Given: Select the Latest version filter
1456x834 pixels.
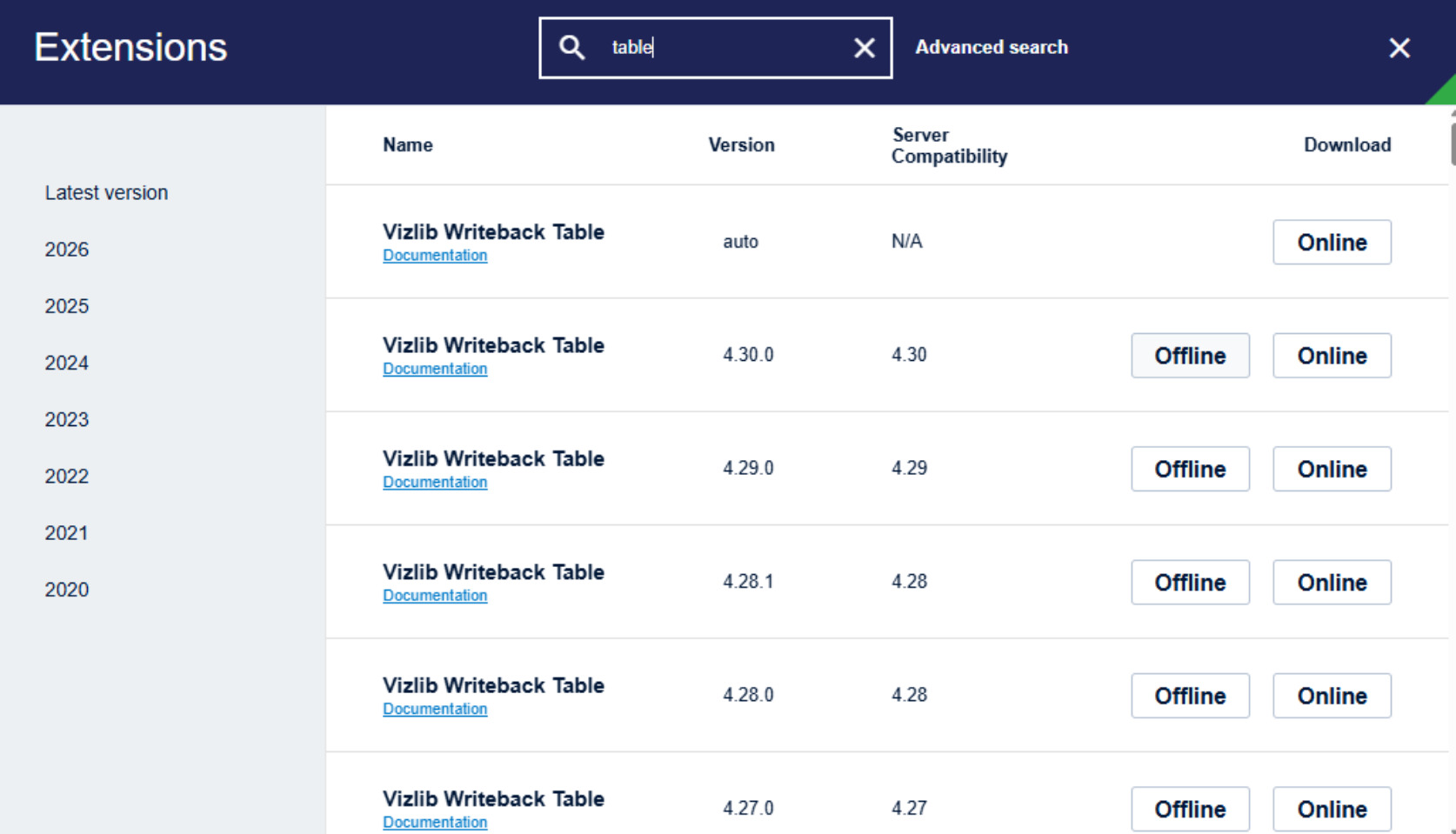Looking at the screenshot, I should click(106, 192).
